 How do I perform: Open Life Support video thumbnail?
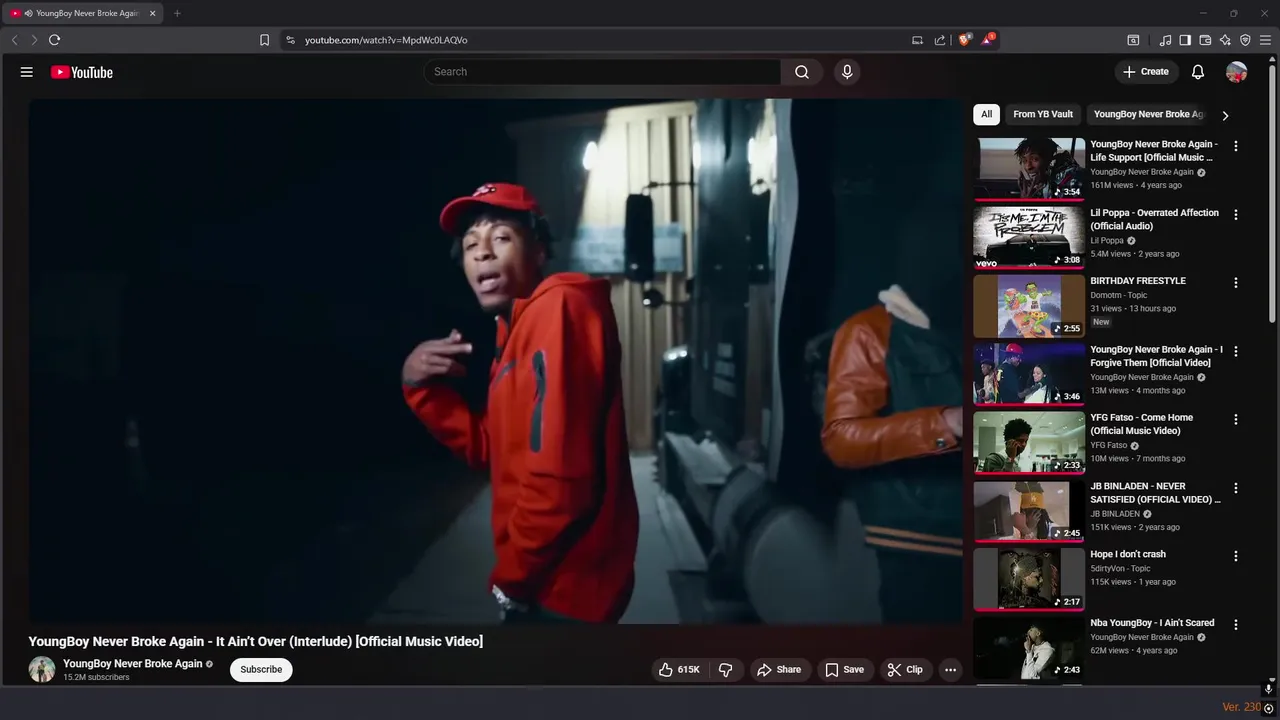tap(1029, 169)
